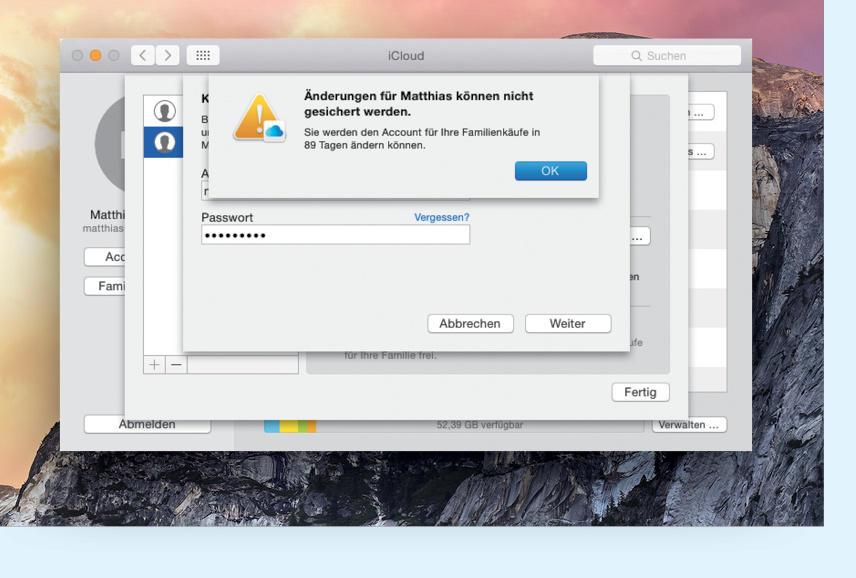Click the iCloud window title
This screenshot has width=856, height=578.
pyautogui.click(x=406, y=56)
